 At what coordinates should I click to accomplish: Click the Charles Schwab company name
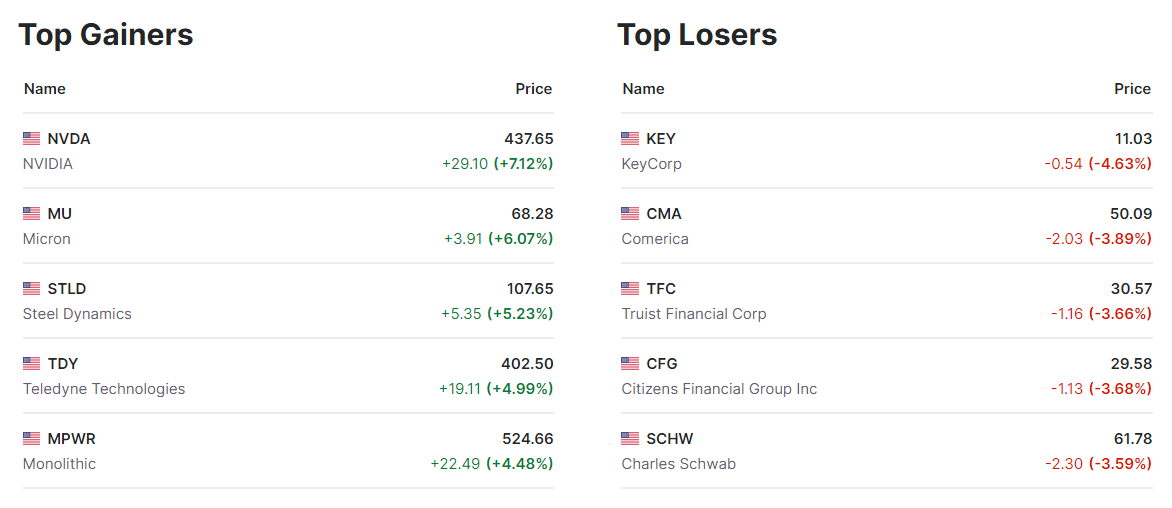click(x=678, y=464)
